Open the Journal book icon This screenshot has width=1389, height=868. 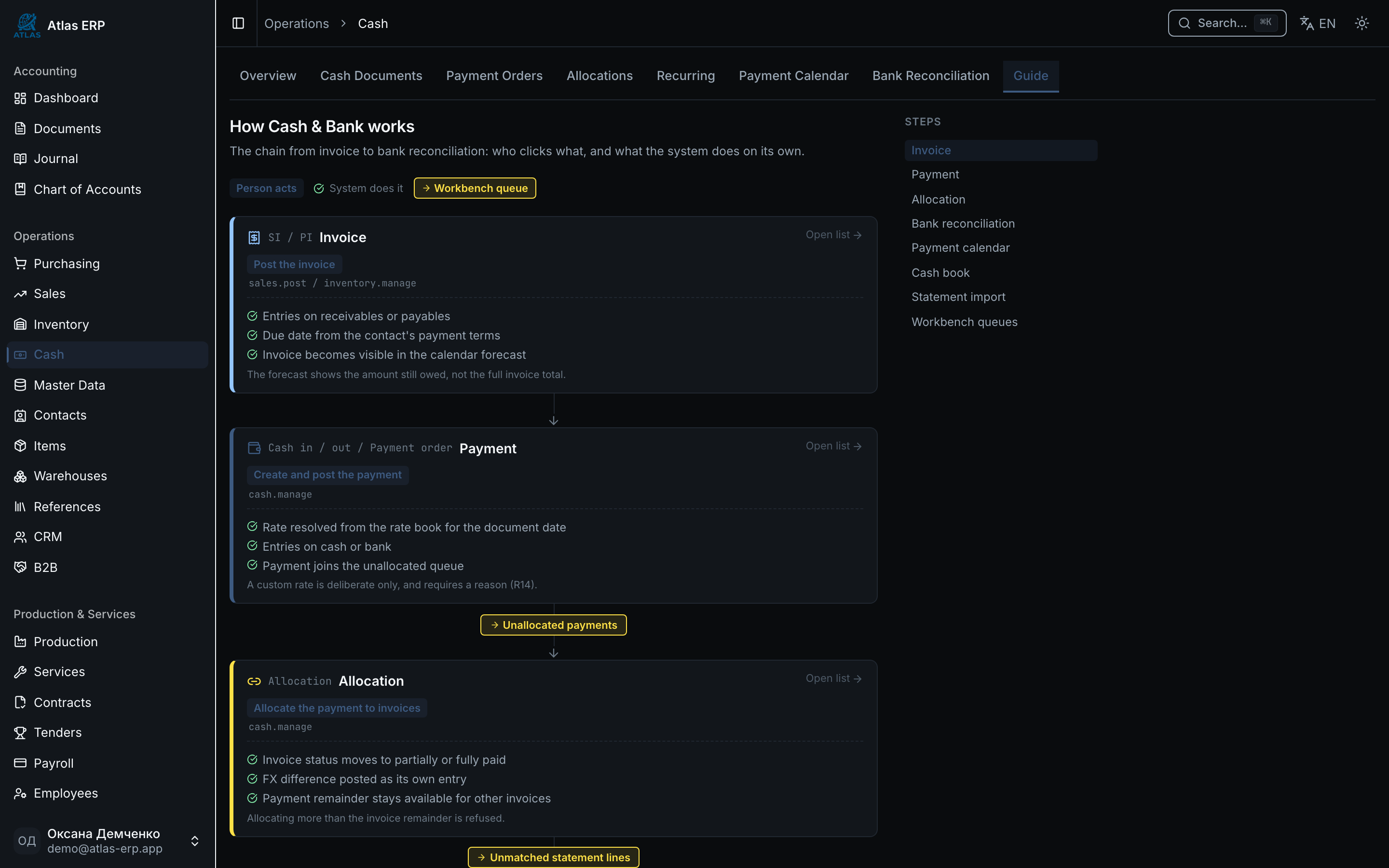(20, 159)
